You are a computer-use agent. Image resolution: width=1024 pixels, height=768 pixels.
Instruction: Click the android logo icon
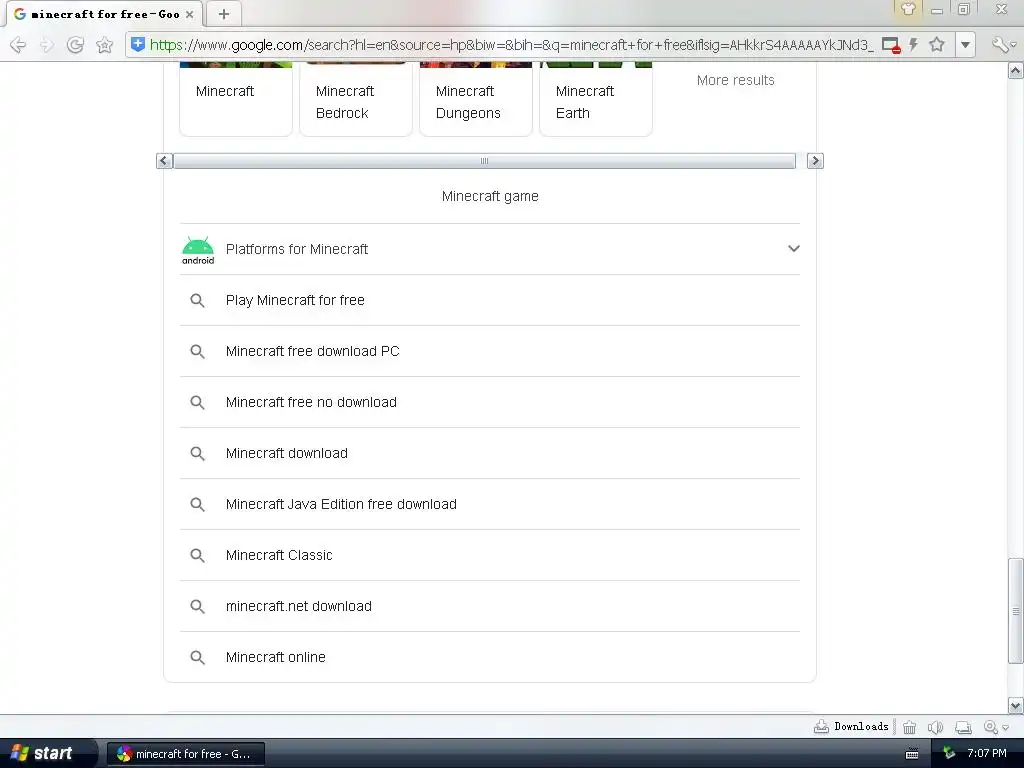(198, 250)
